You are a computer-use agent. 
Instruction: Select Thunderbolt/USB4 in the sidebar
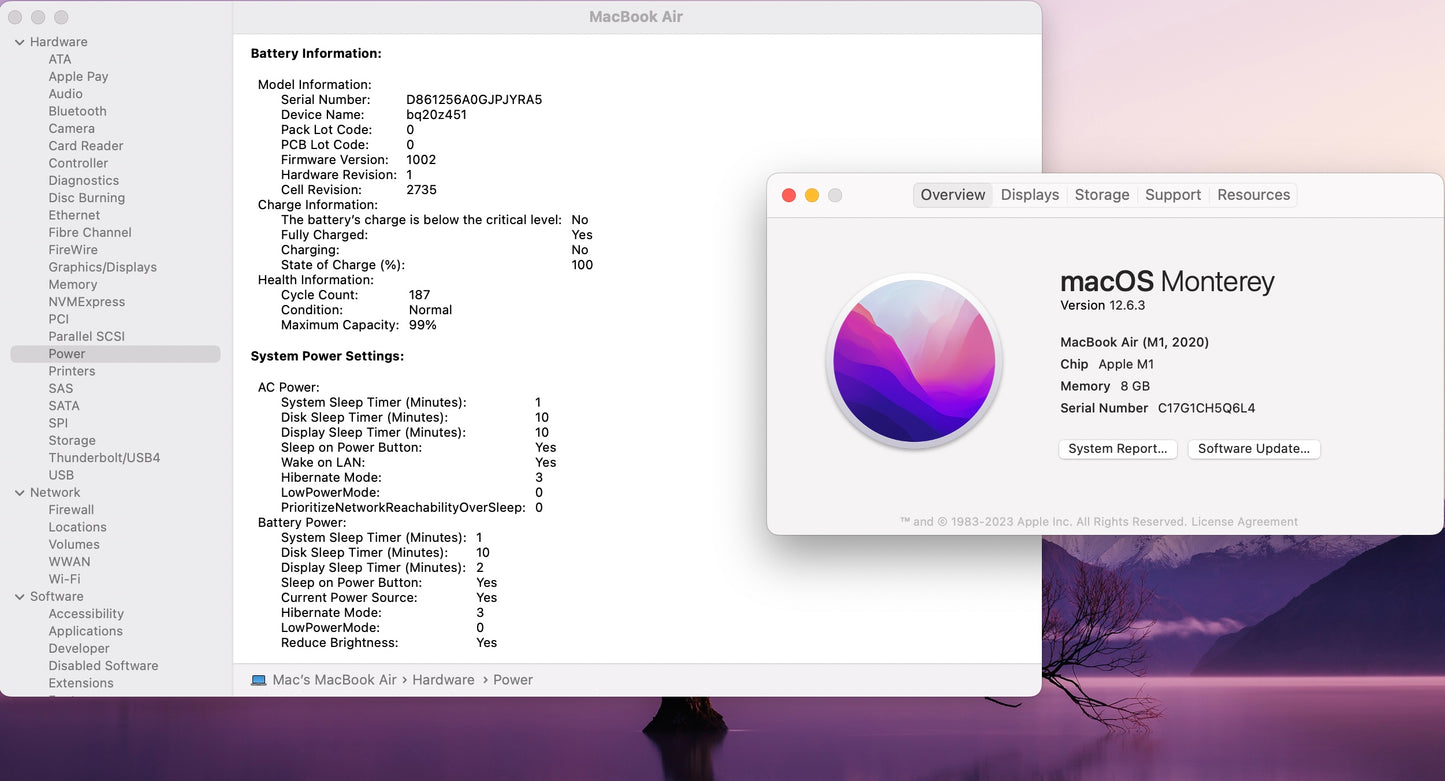tap(104, 458)
